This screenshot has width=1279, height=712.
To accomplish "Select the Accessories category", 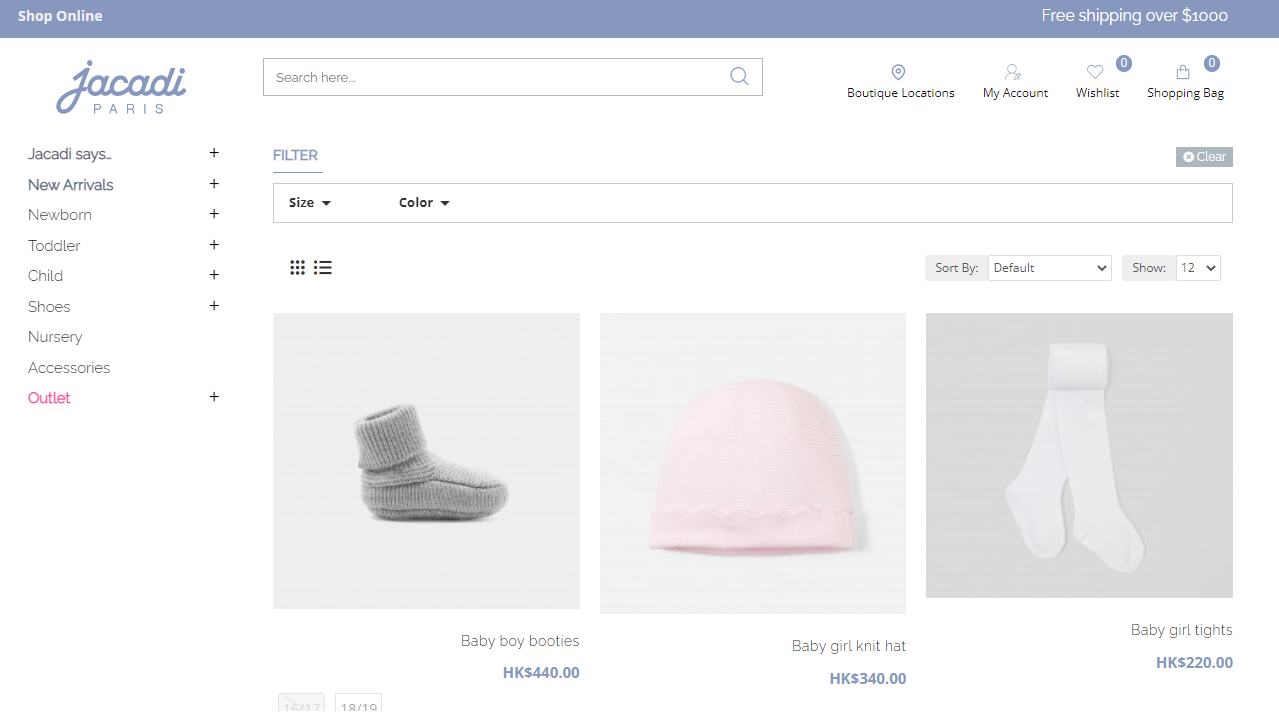I will 69,367.
